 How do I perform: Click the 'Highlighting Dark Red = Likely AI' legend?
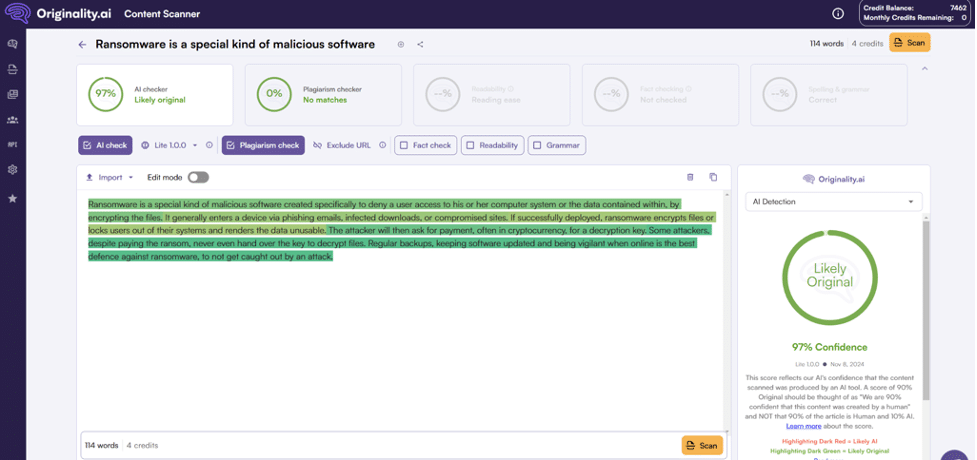(x=829, y=441)
